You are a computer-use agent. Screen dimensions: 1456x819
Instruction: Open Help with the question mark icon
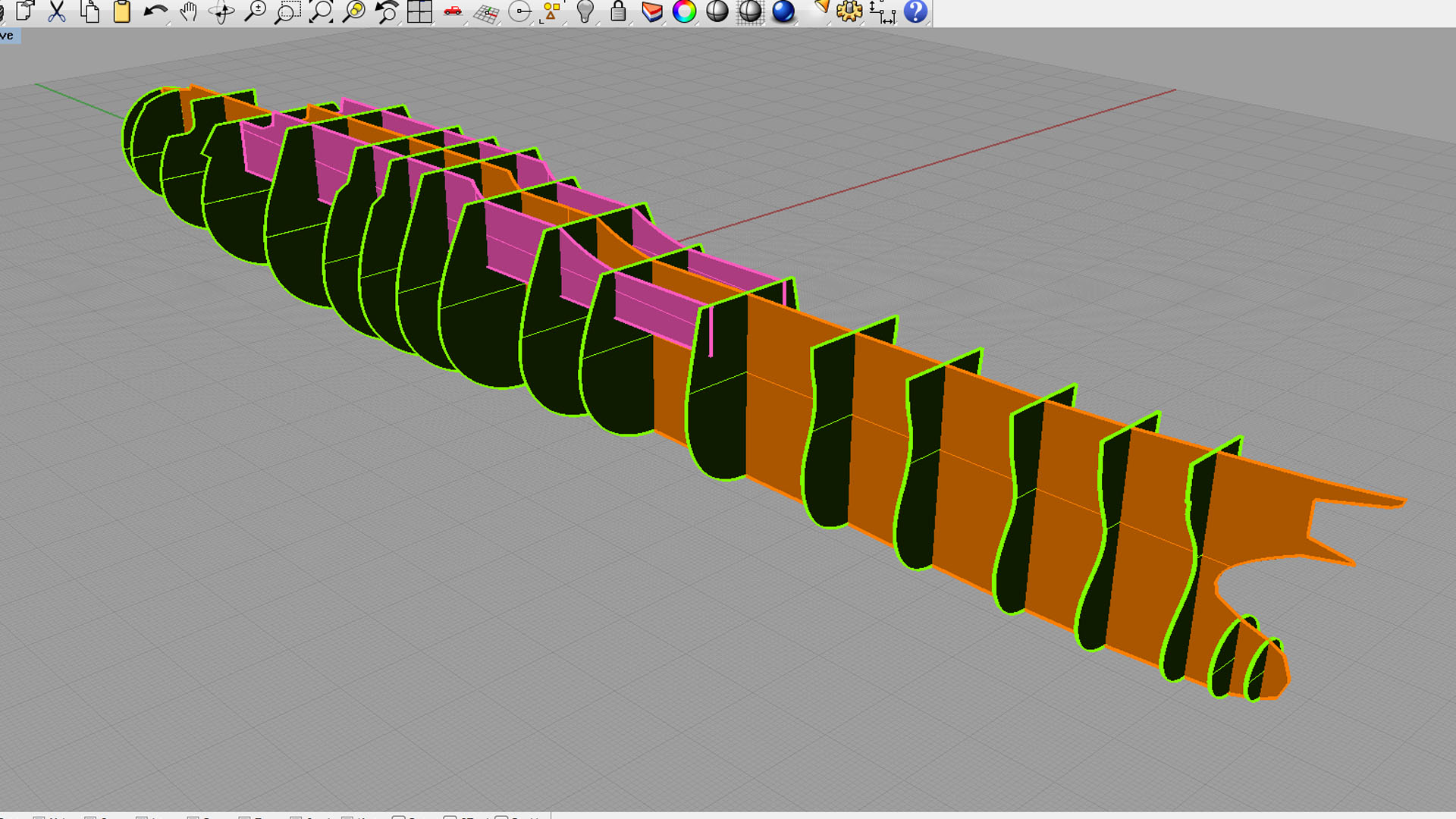click(x=916, y=11)
